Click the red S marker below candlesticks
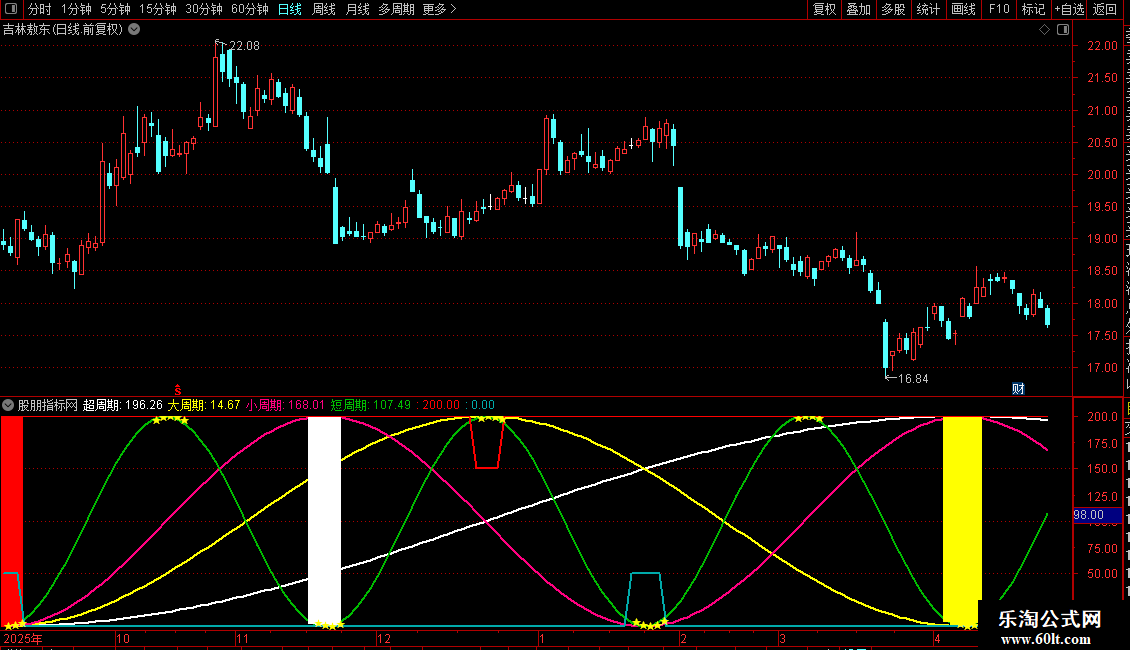The image size is (1130, 650). pyautogui.click(x=178, y=390)
